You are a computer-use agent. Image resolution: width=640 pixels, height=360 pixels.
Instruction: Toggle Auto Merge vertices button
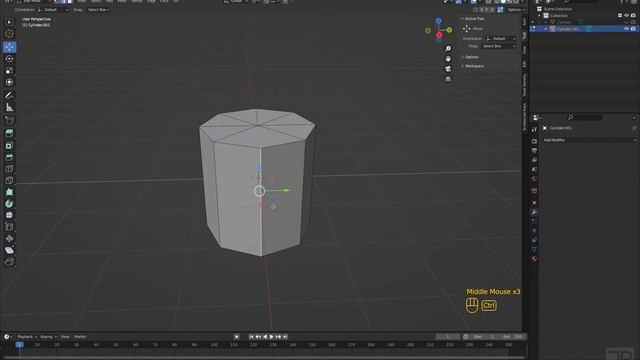(x=500, y=10)
